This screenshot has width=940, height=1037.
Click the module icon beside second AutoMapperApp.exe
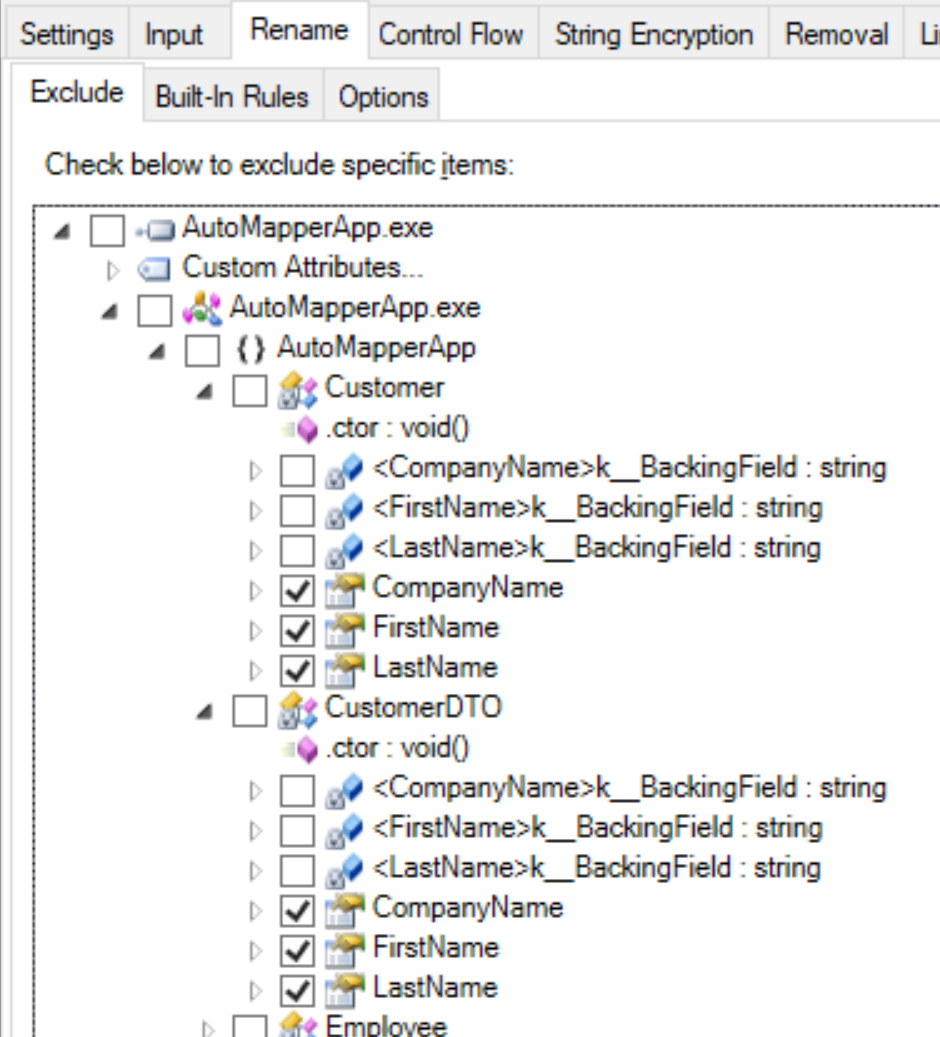tap(202, 310)
